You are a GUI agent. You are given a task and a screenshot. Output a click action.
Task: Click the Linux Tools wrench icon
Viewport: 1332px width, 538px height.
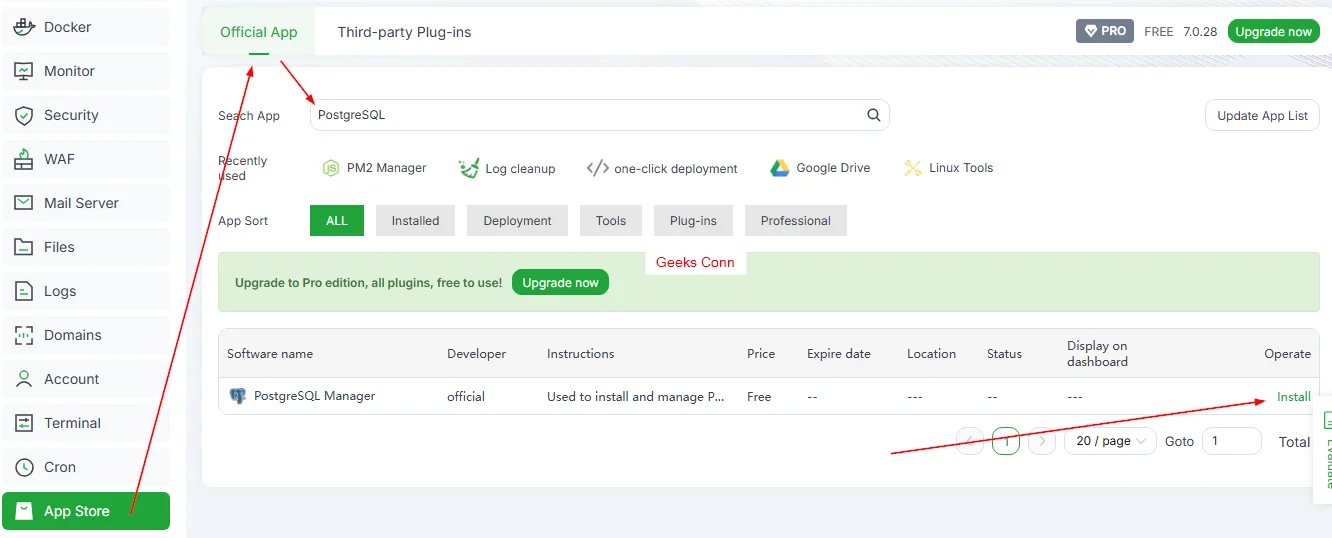(x=912, y=168)
